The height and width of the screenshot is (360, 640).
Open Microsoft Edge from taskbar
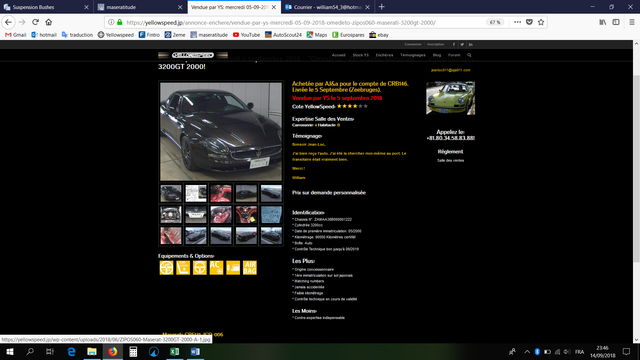coord(71,351)
